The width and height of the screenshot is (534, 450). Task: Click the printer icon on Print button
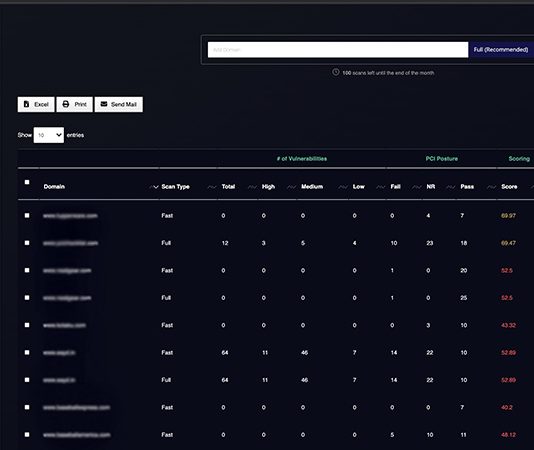click(x=66, y=104)
